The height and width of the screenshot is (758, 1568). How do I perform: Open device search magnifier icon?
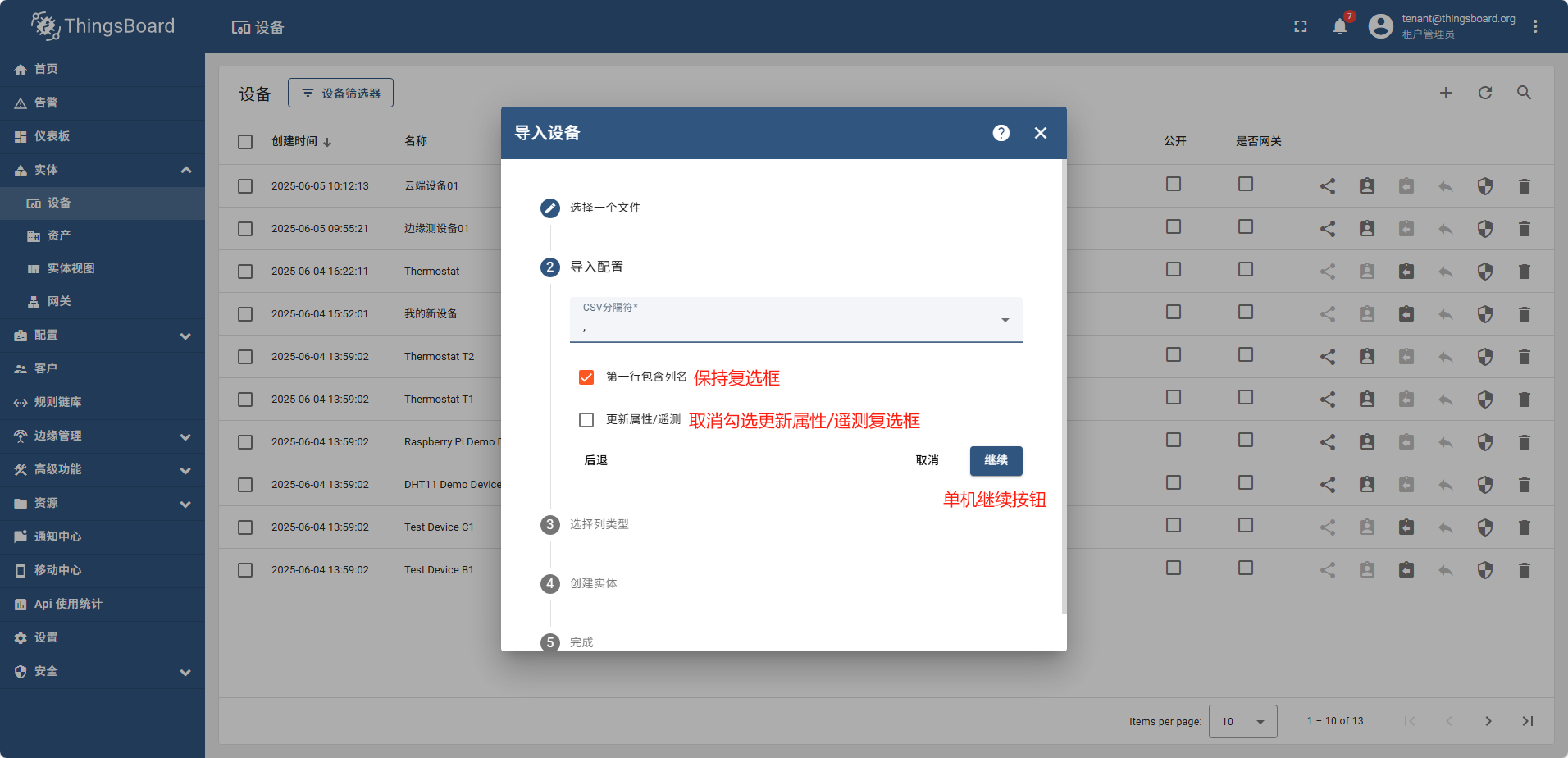[x=1524, y=94]
